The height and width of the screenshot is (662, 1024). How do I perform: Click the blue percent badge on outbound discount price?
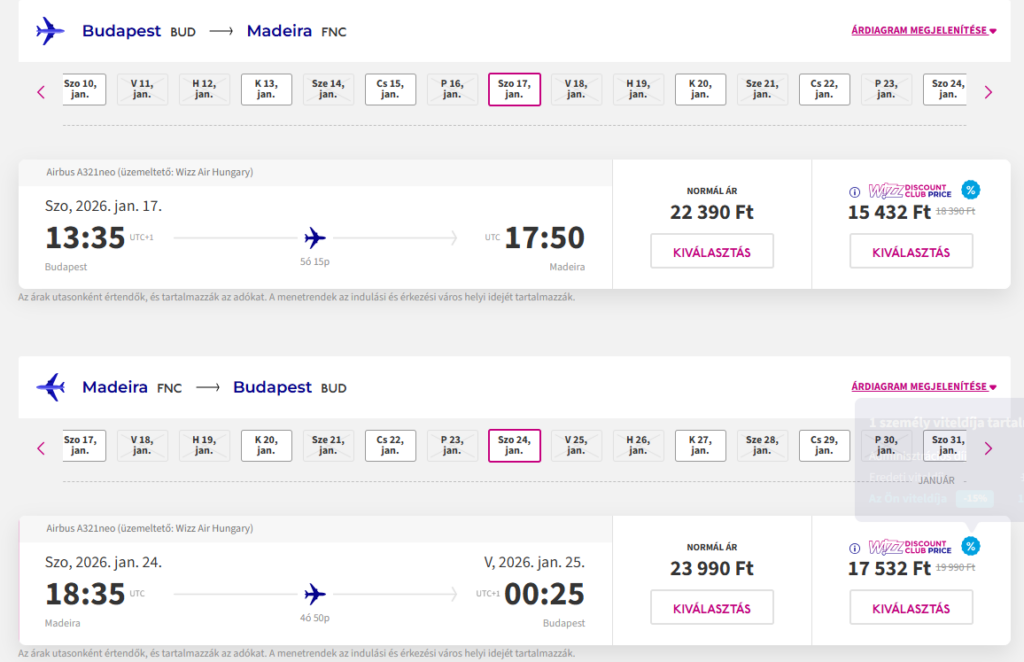click(x=970, y=190)
